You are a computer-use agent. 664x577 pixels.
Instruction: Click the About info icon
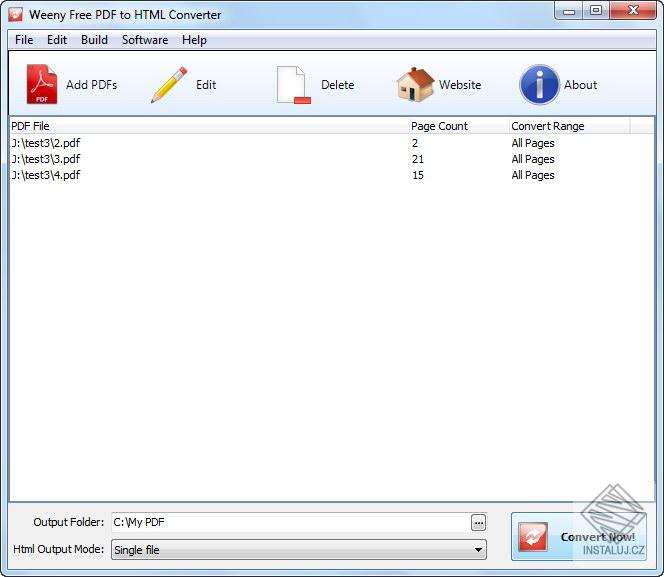pyautogui.click(x=539, y=84)
